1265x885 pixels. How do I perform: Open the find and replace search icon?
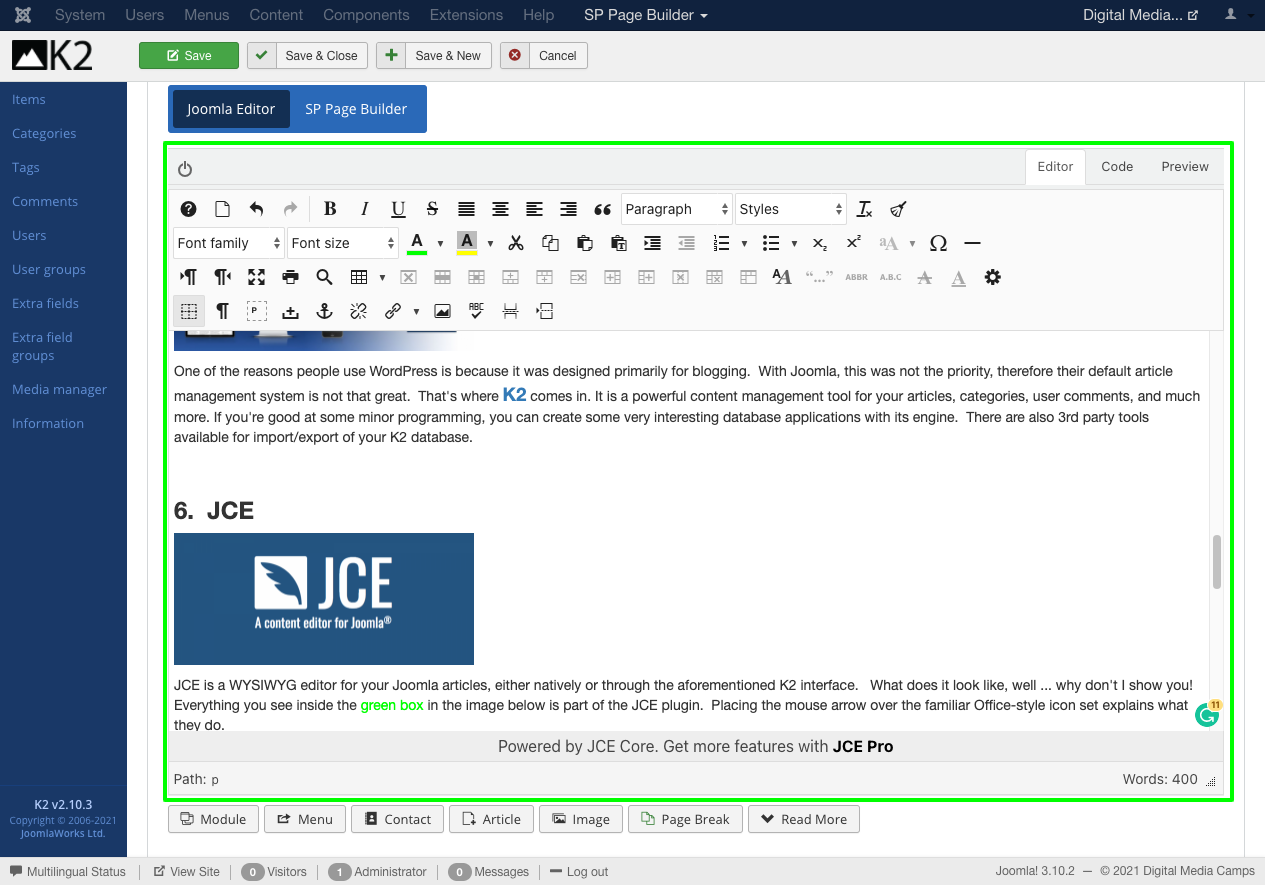[324, 277]
